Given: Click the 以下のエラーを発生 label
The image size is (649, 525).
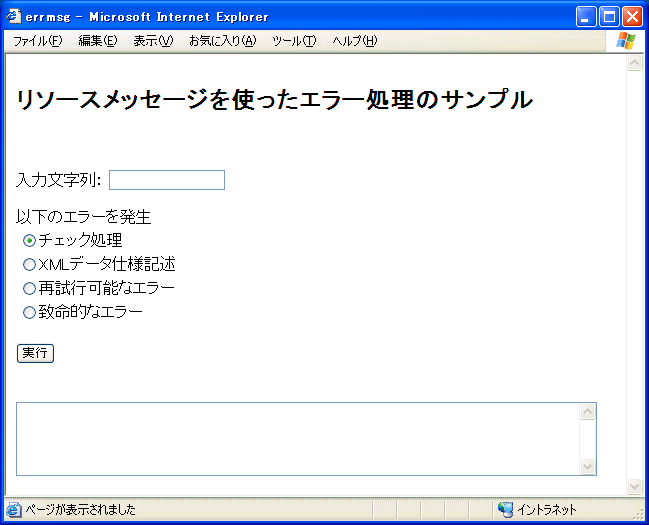Looking at the screenshot, I should coord(84,217).
